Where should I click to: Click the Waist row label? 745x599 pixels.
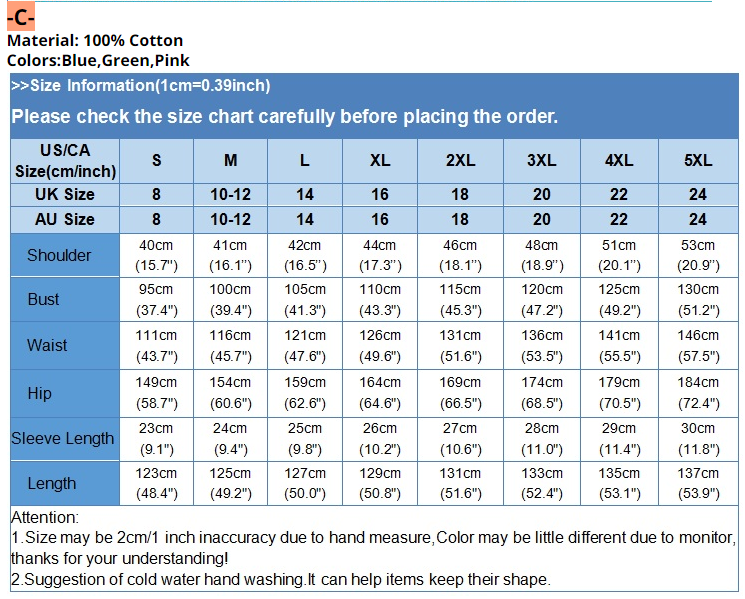pyautogui.click(x=47, y=345)
